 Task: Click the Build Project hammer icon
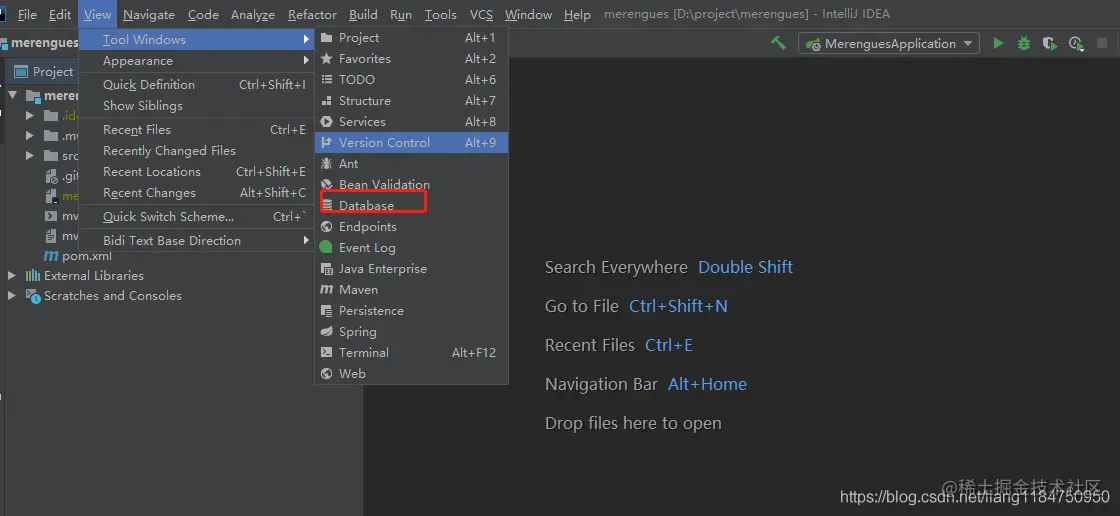778,44
